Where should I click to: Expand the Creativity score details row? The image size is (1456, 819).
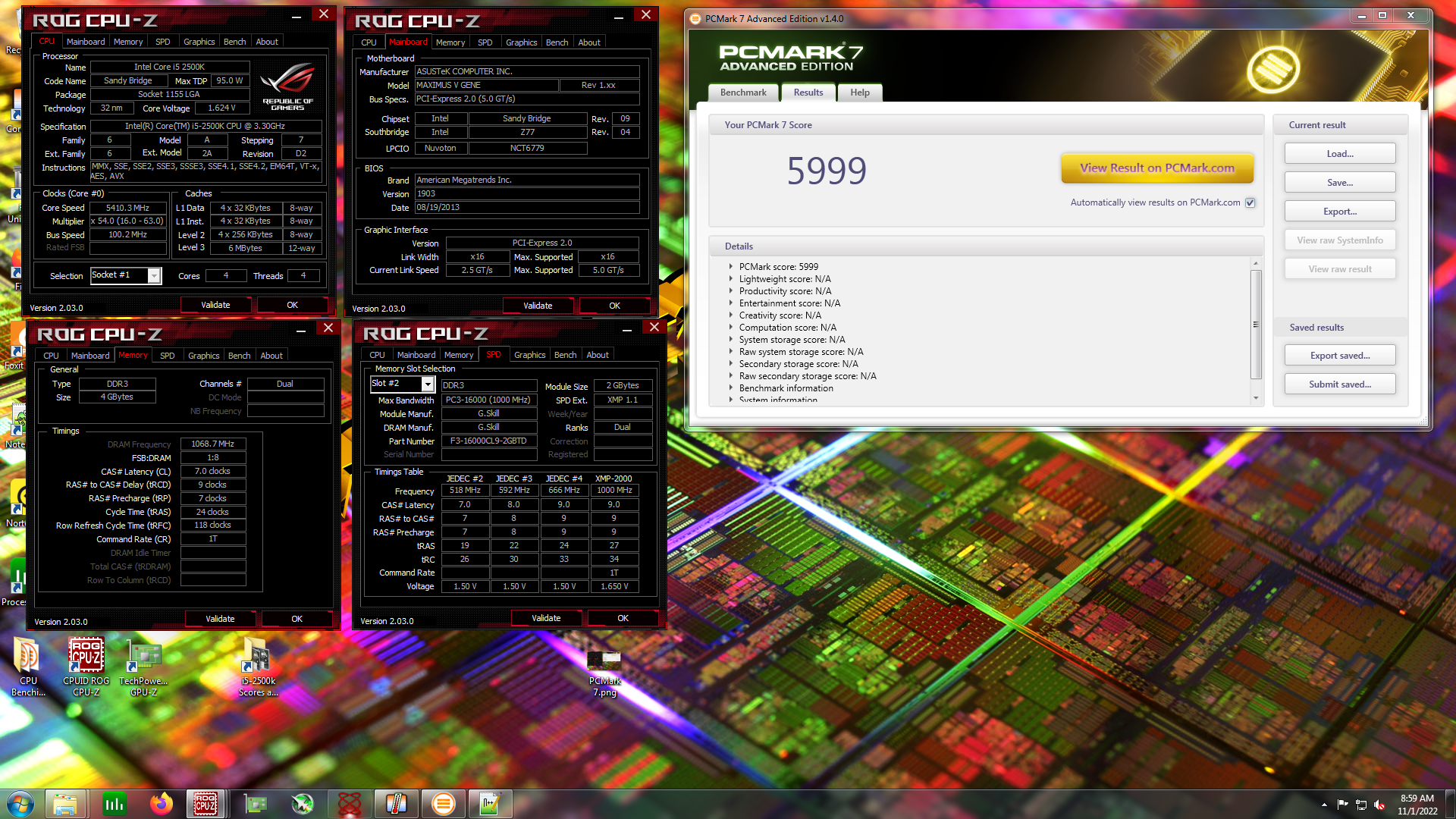click(x=731, y=315)
